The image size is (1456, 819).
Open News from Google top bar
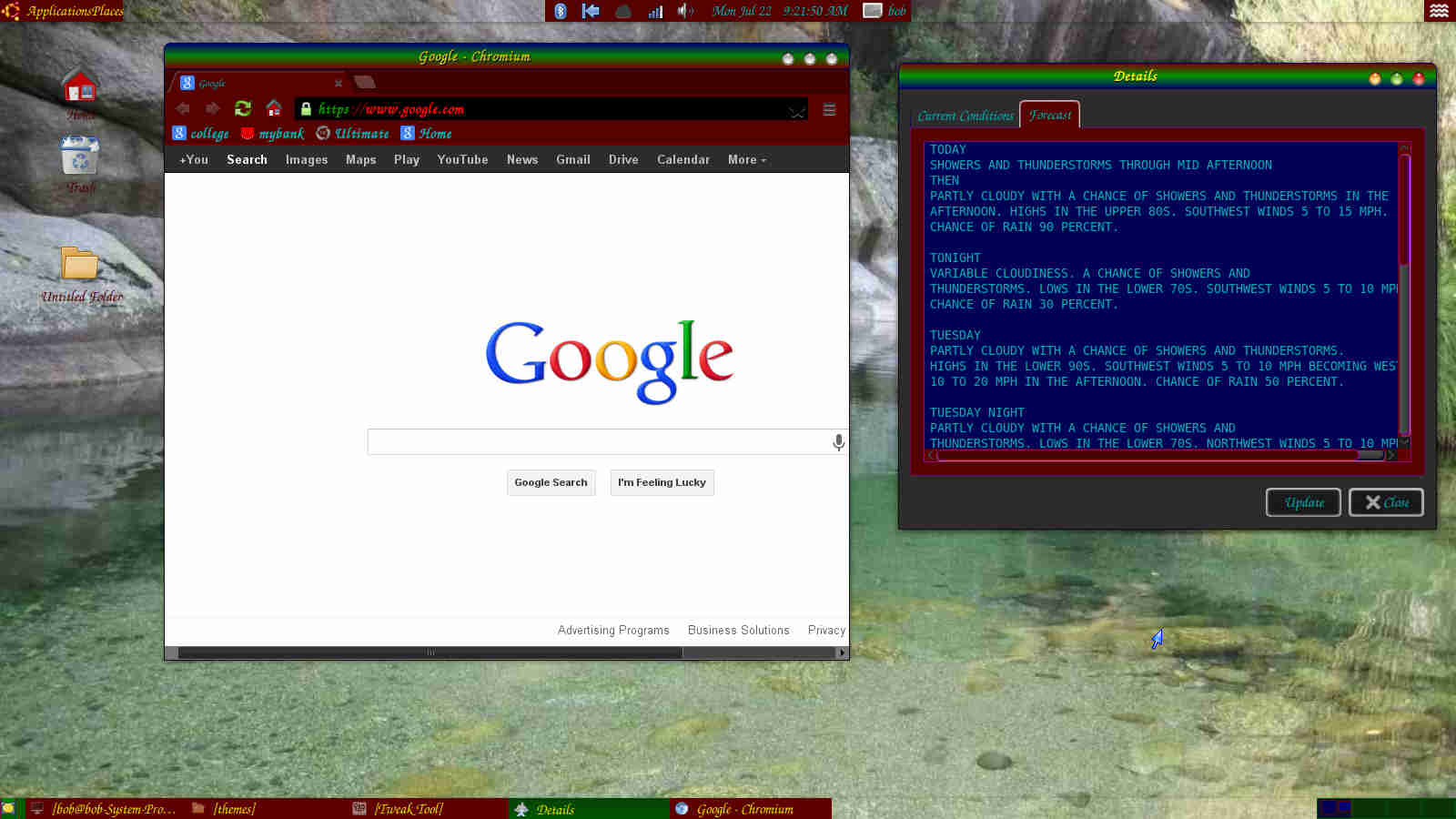pyautogui.click(x=522, y=159)
